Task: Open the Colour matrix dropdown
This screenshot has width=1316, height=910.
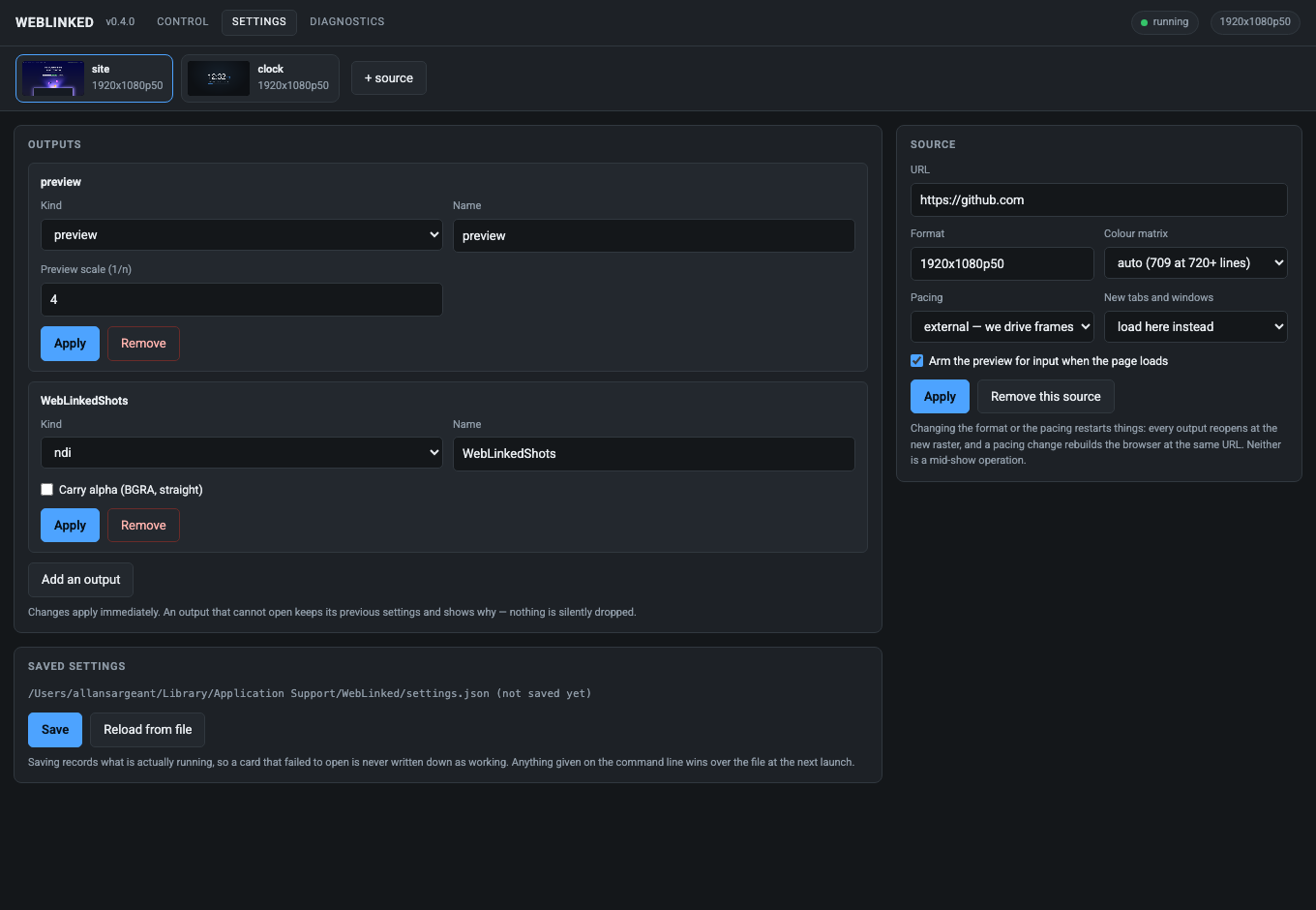Action: click(1196, 263)
